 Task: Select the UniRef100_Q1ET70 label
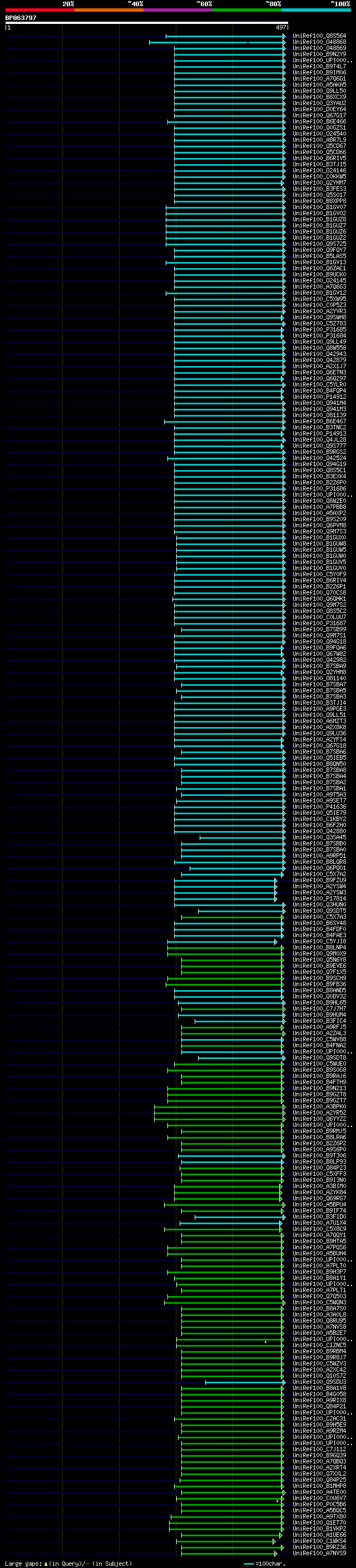pos(319,1523)
